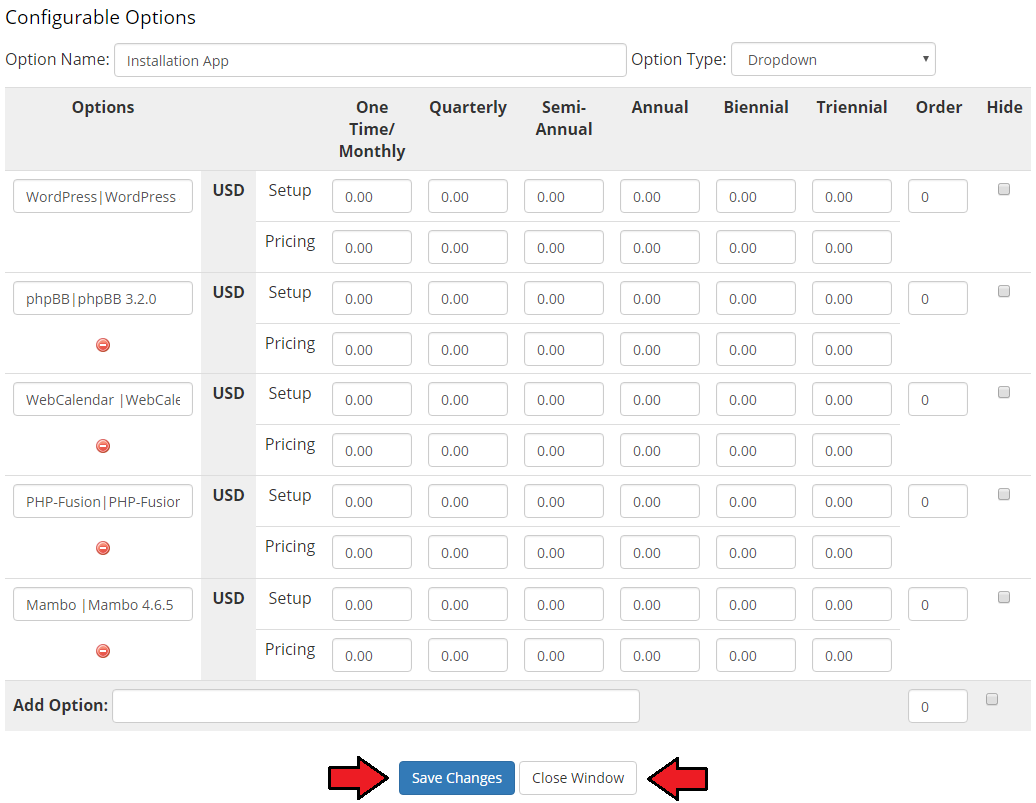
Task: Click the Close Window button
Action: pos(578,778)
